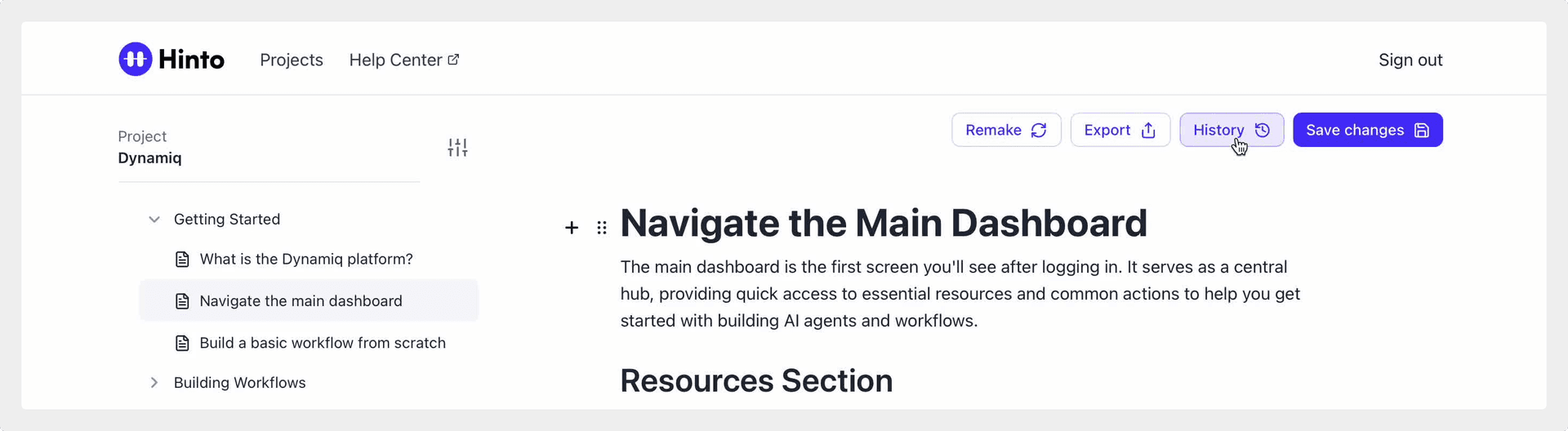Click the drag handle dots icon
The height and width of the screenshot is (431, 1568).
click(602, 228)
